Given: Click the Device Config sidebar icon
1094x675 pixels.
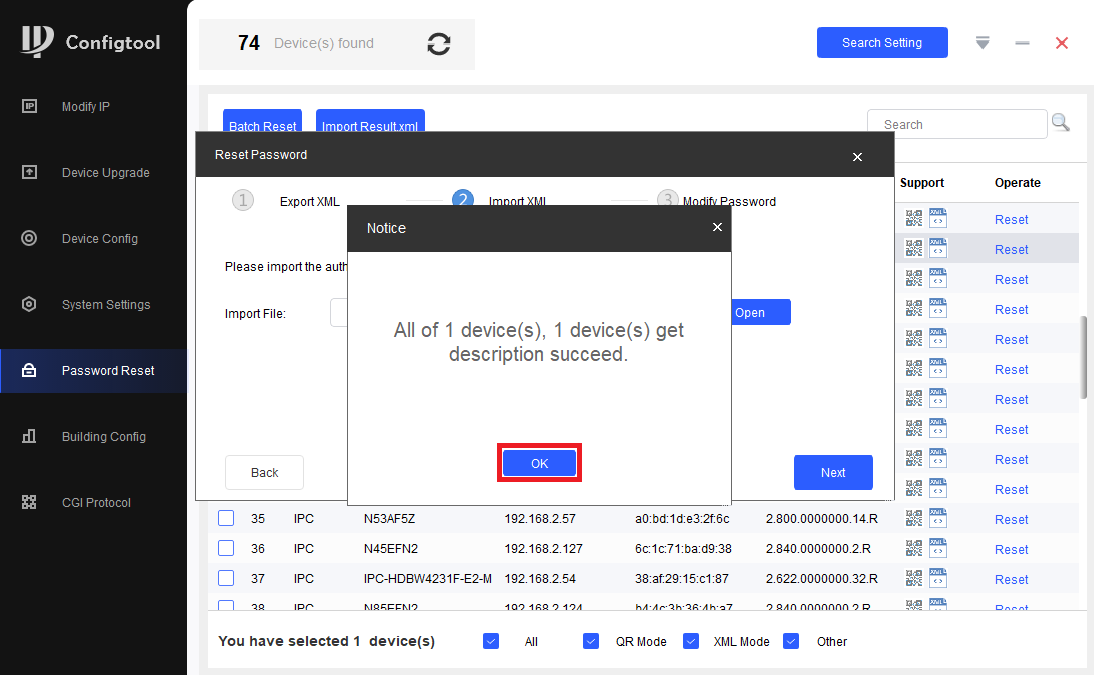Looking at the screenshot, I should [29, 238].
